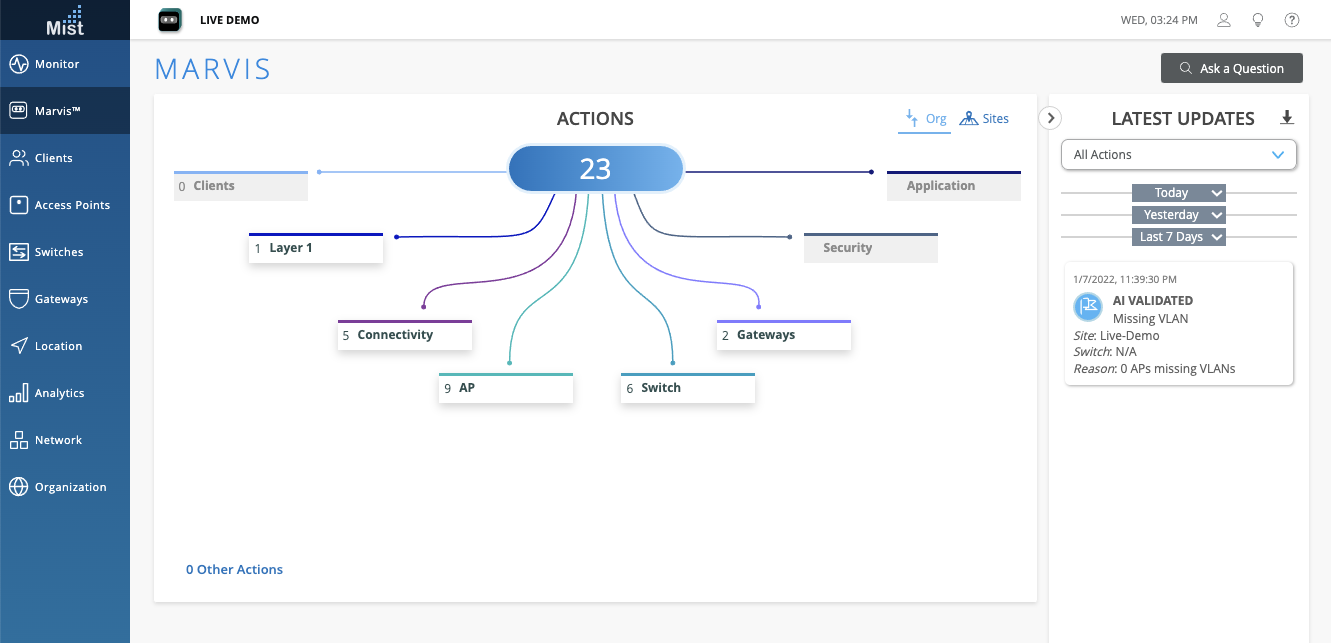Open the All Actions dropdown

coord(1179,155)
